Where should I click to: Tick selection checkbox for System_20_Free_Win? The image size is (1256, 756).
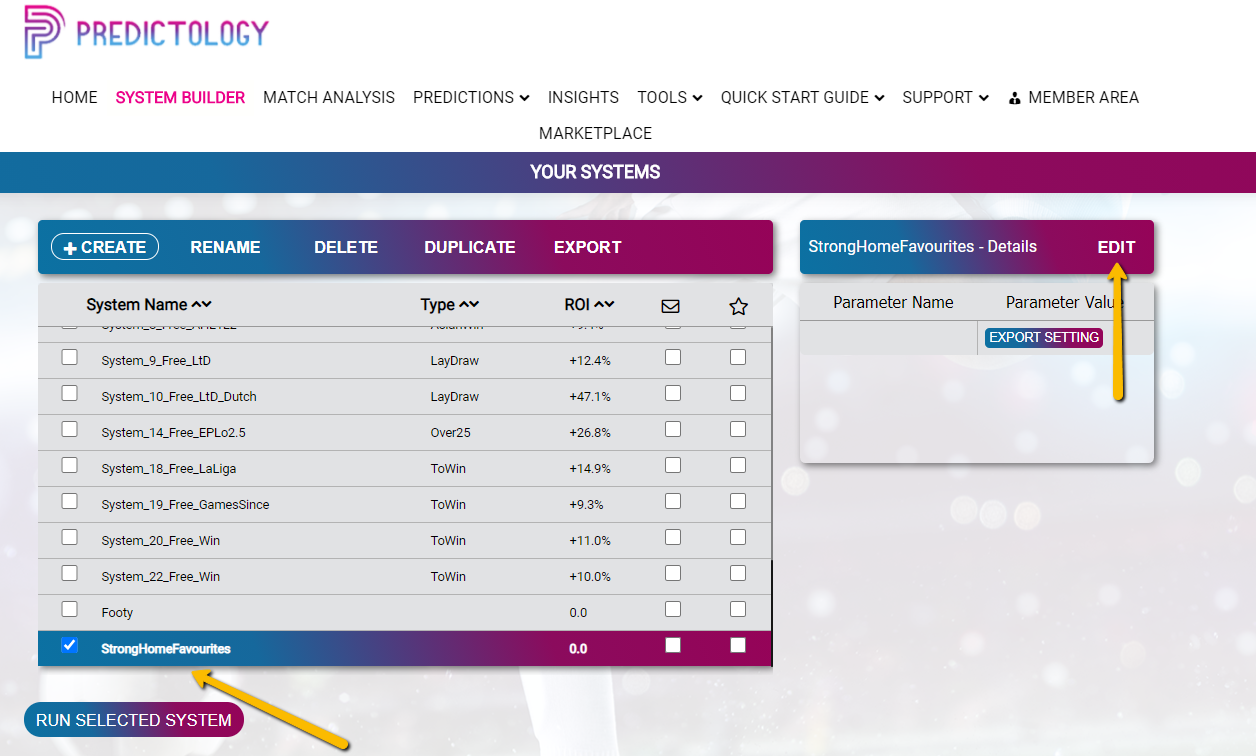(69, 537)
